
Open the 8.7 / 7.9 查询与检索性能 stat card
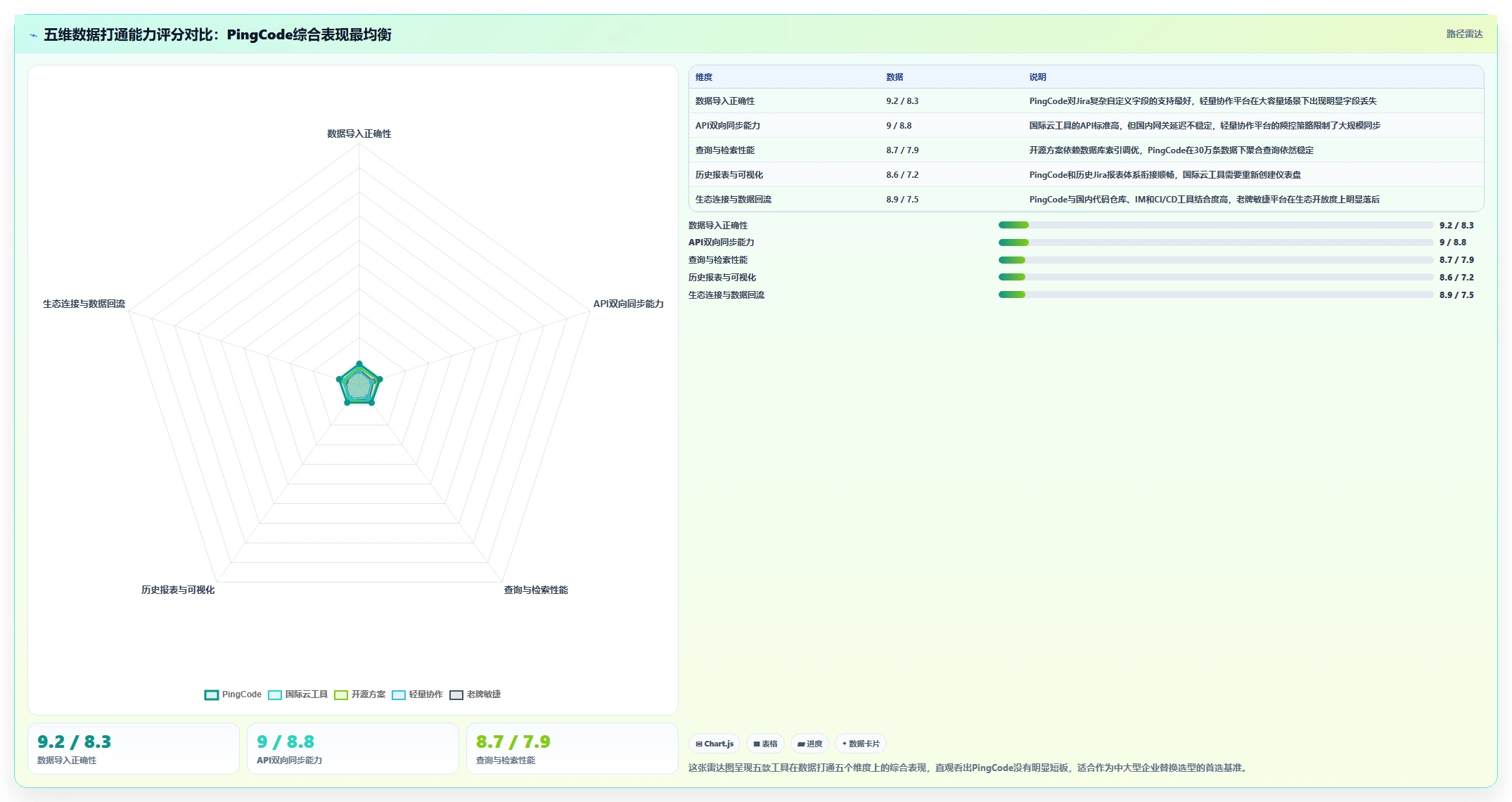(x=572, y=749)
